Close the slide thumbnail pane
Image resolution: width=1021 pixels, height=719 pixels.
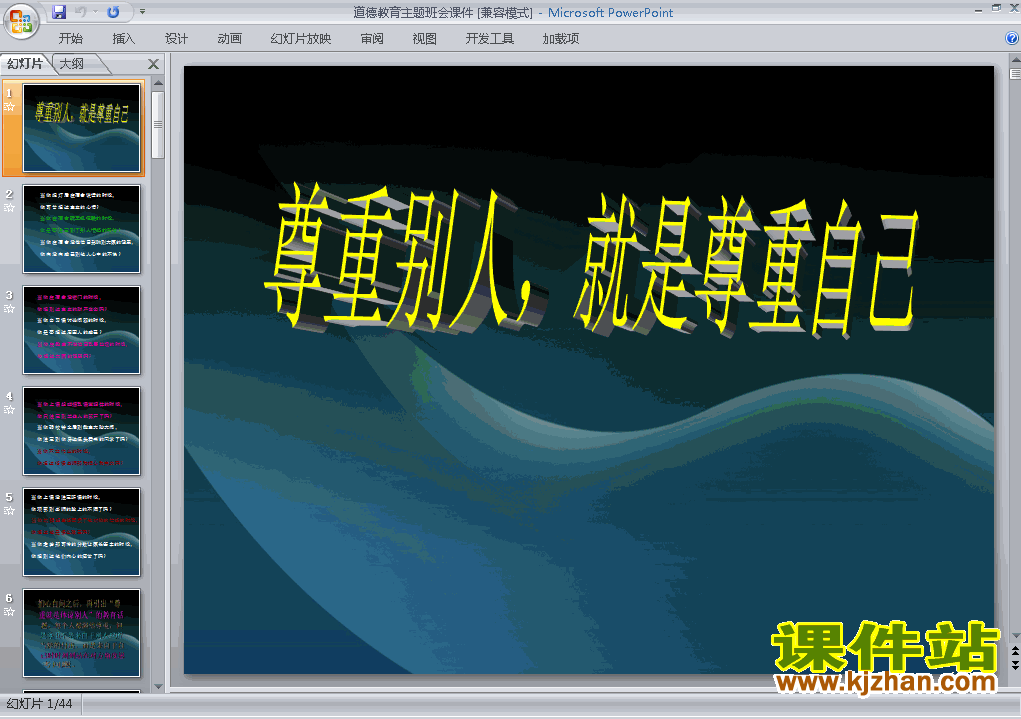tap(154, 64)
